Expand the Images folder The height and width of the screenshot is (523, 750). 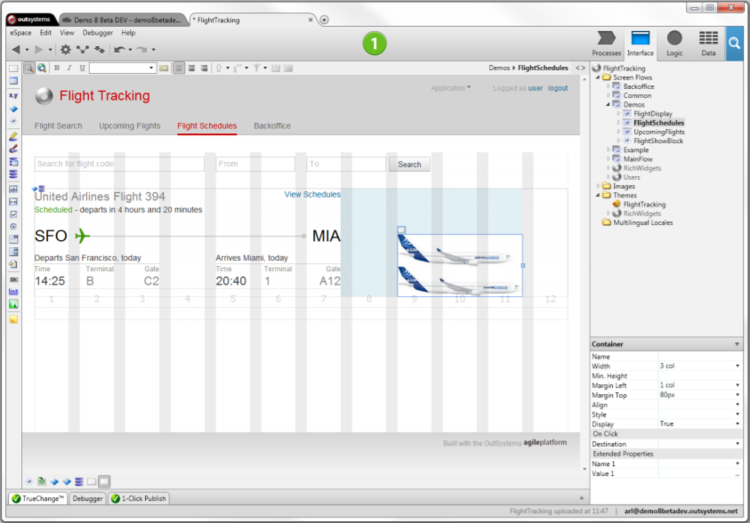click(598, 186)
